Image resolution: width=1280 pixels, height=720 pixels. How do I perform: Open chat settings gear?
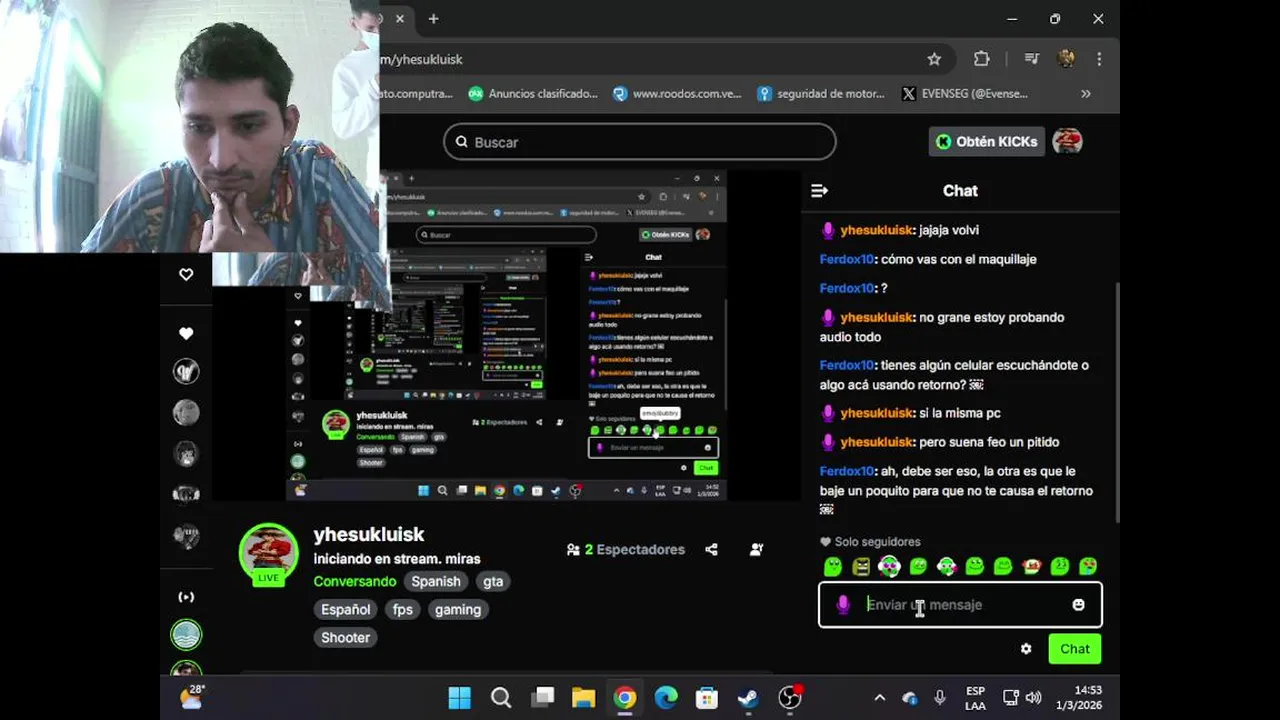tap(1026, 649)
